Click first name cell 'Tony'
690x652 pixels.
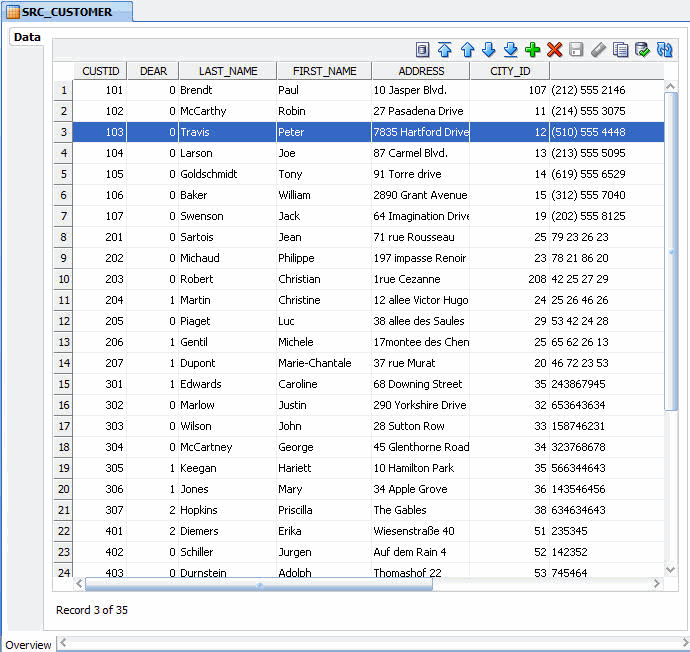[324, 174]
